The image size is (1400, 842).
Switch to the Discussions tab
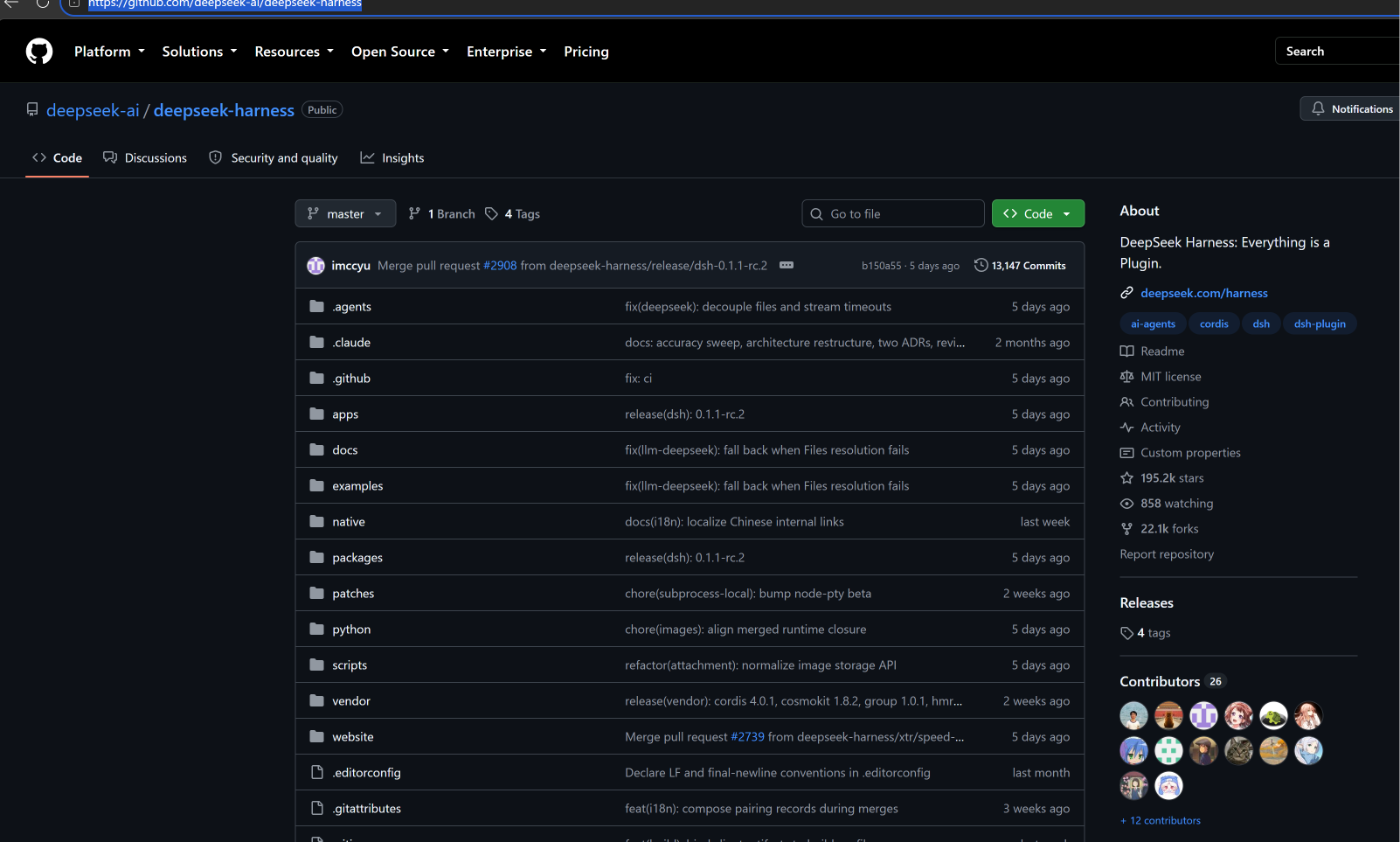point(145,158)
